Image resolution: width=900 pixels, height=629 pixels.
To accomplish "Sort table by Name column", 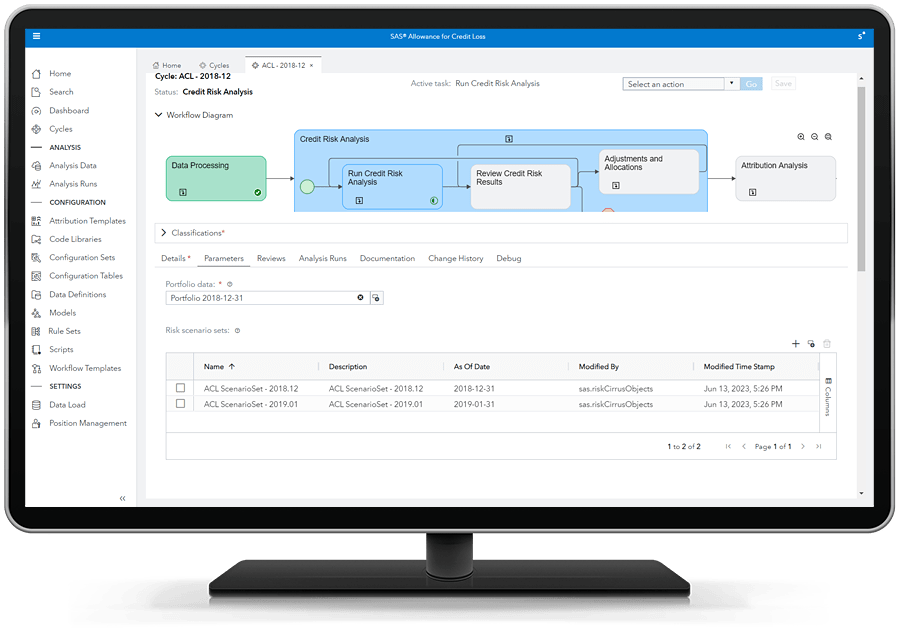I will click(219, 366).
